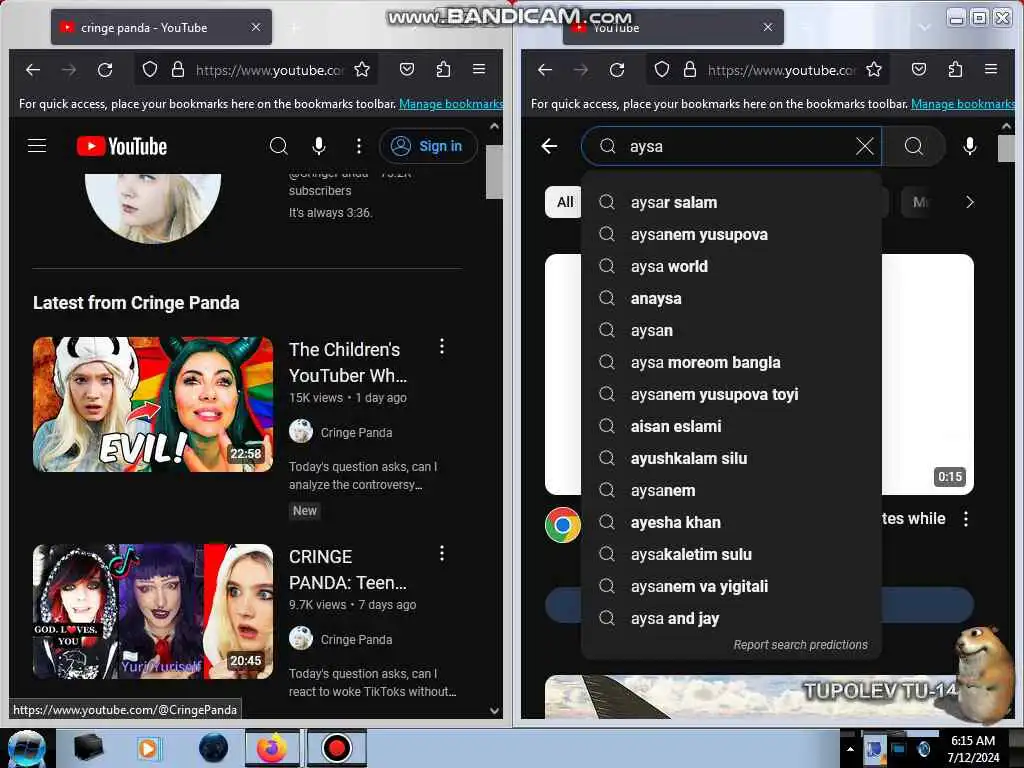Bookmark the page with star in right window
Image resolution: width=1024 pixels, height=768 pixels.
pyautogui.click(x=874, y=69)
